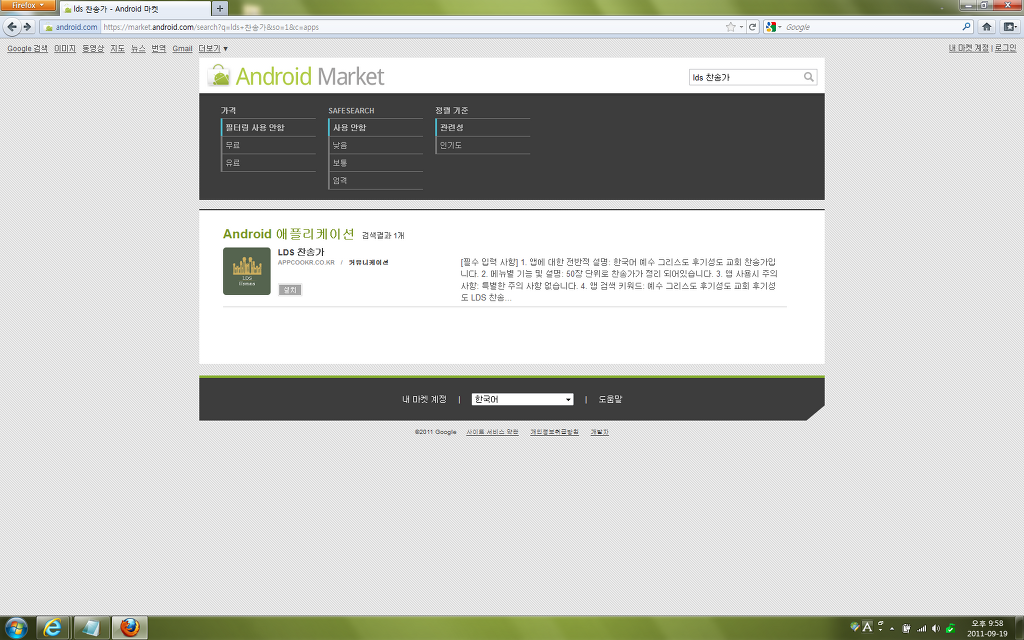
Task: Click the android.com site identity icon
Action: click(70, 27)
